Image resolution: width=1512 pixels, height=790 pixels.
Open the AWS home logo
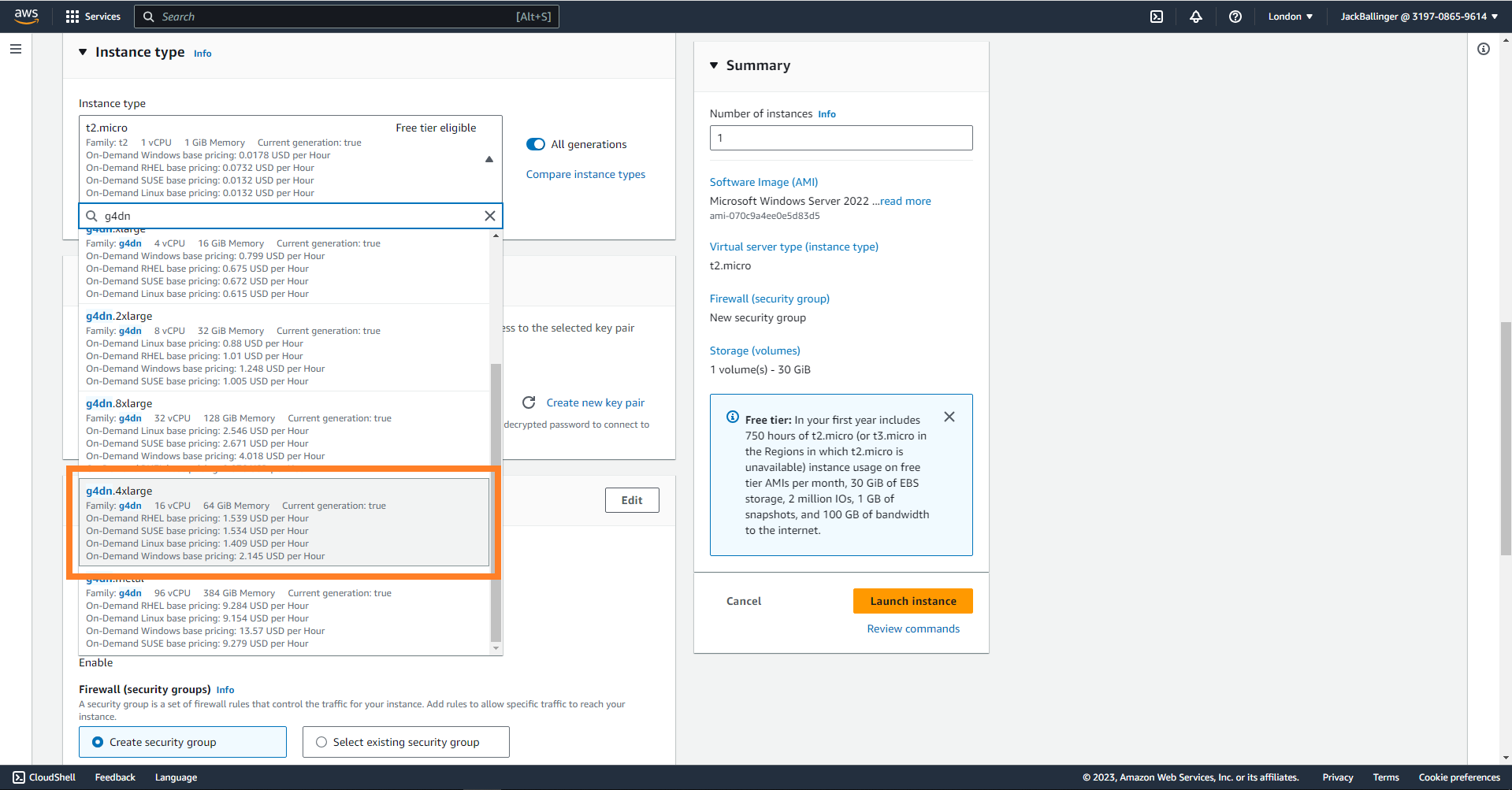coord(26,16)
